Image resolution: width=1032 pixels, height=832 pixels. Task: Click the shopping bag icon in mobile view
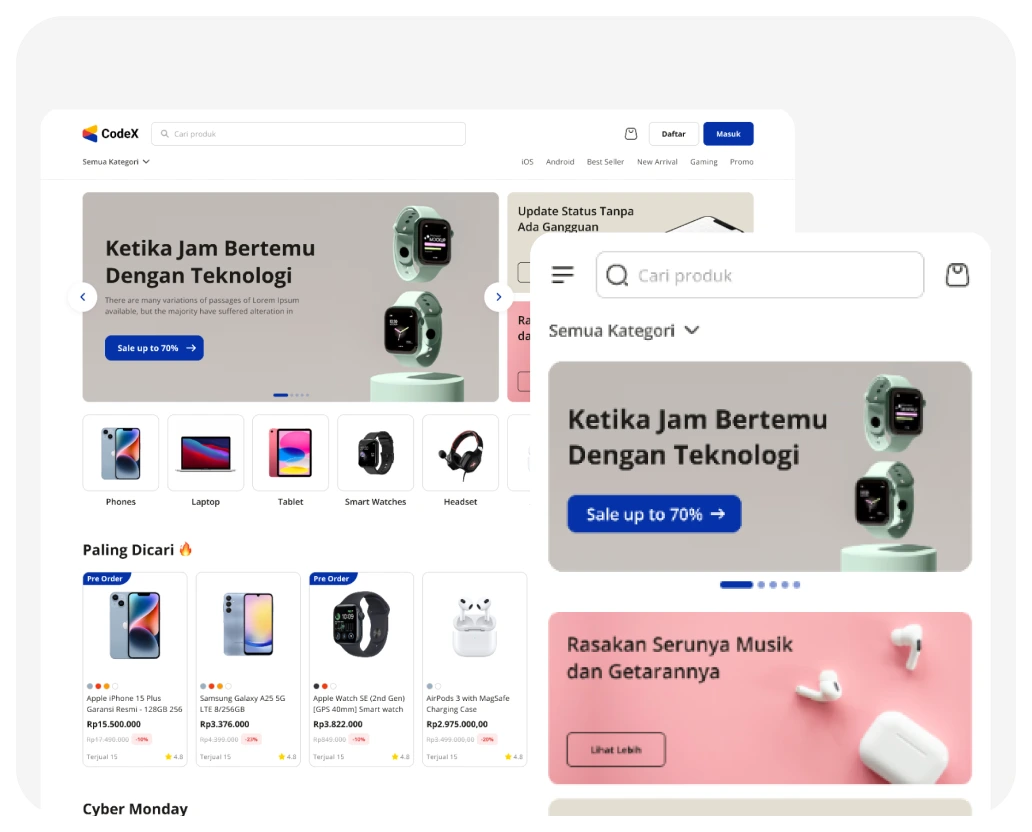957,275
